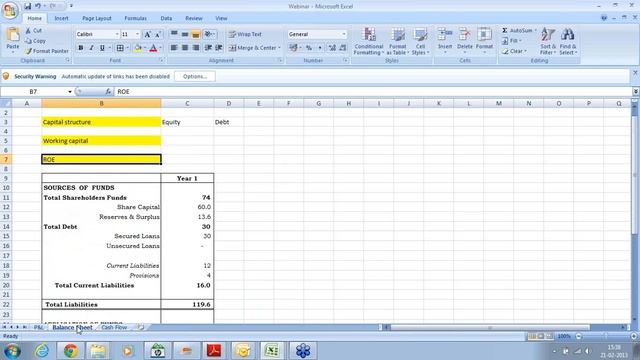Open Excel Help question mark

point(604,18)
